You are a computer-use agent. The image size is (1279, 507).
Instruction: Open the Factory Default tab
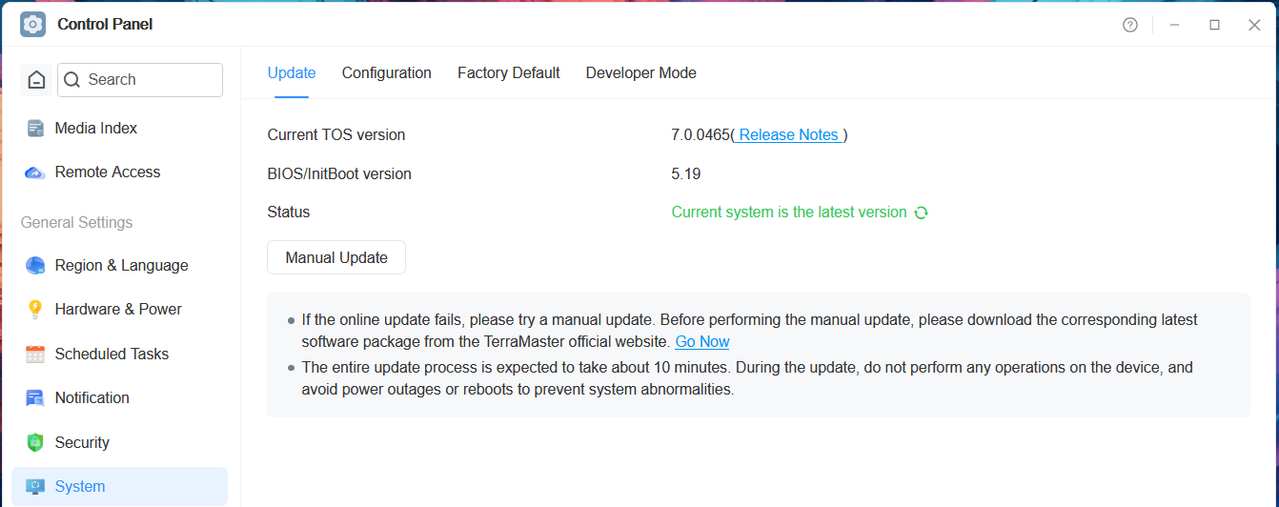509,73
